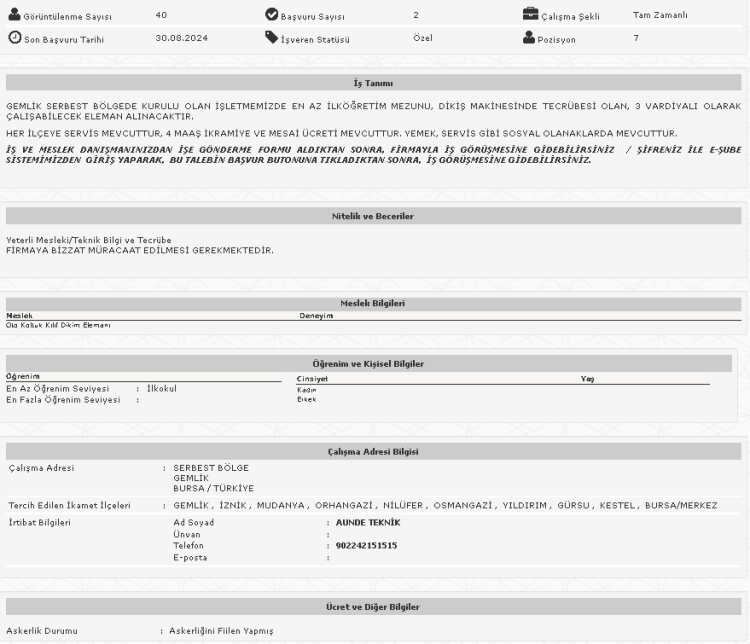
Task: Click the Çalışma Adresi Bilgisi header
Action: click(372, 452)
